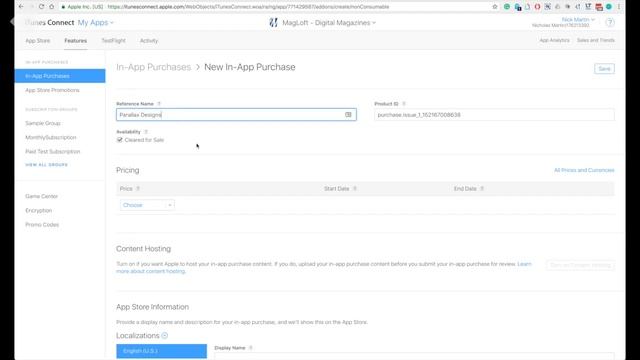
Task: Click the icon inside Reference Name field
Action: [348, 115]
